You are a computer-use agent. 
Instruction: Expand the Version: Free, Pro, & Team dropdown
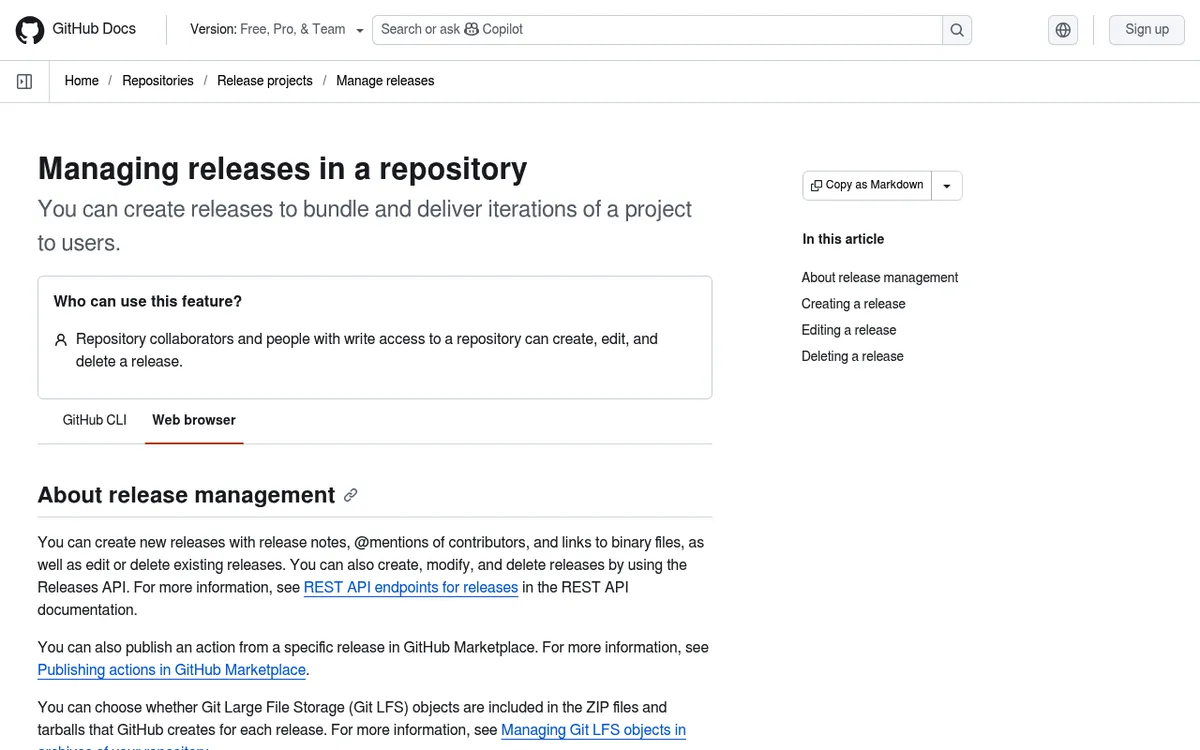point(277,30)
